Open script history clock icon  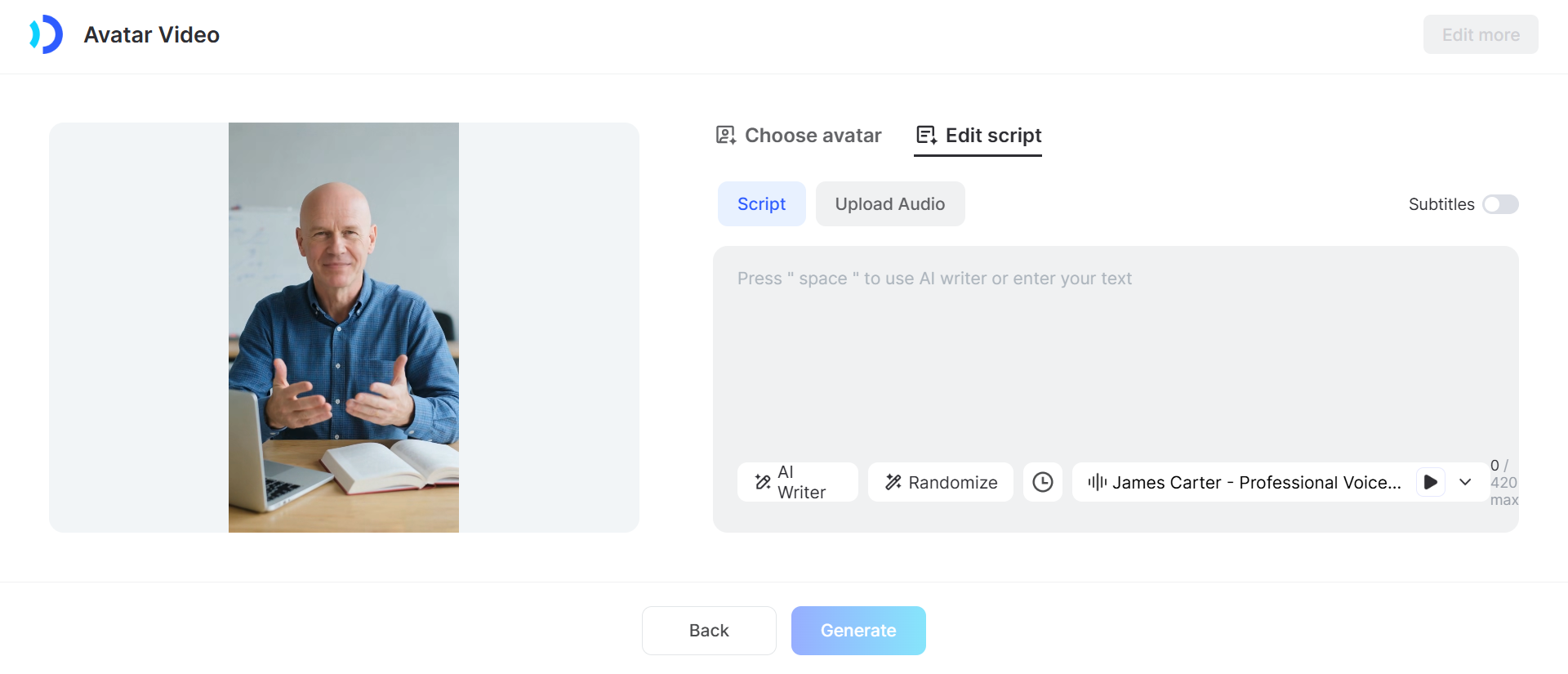point(1043,482)
